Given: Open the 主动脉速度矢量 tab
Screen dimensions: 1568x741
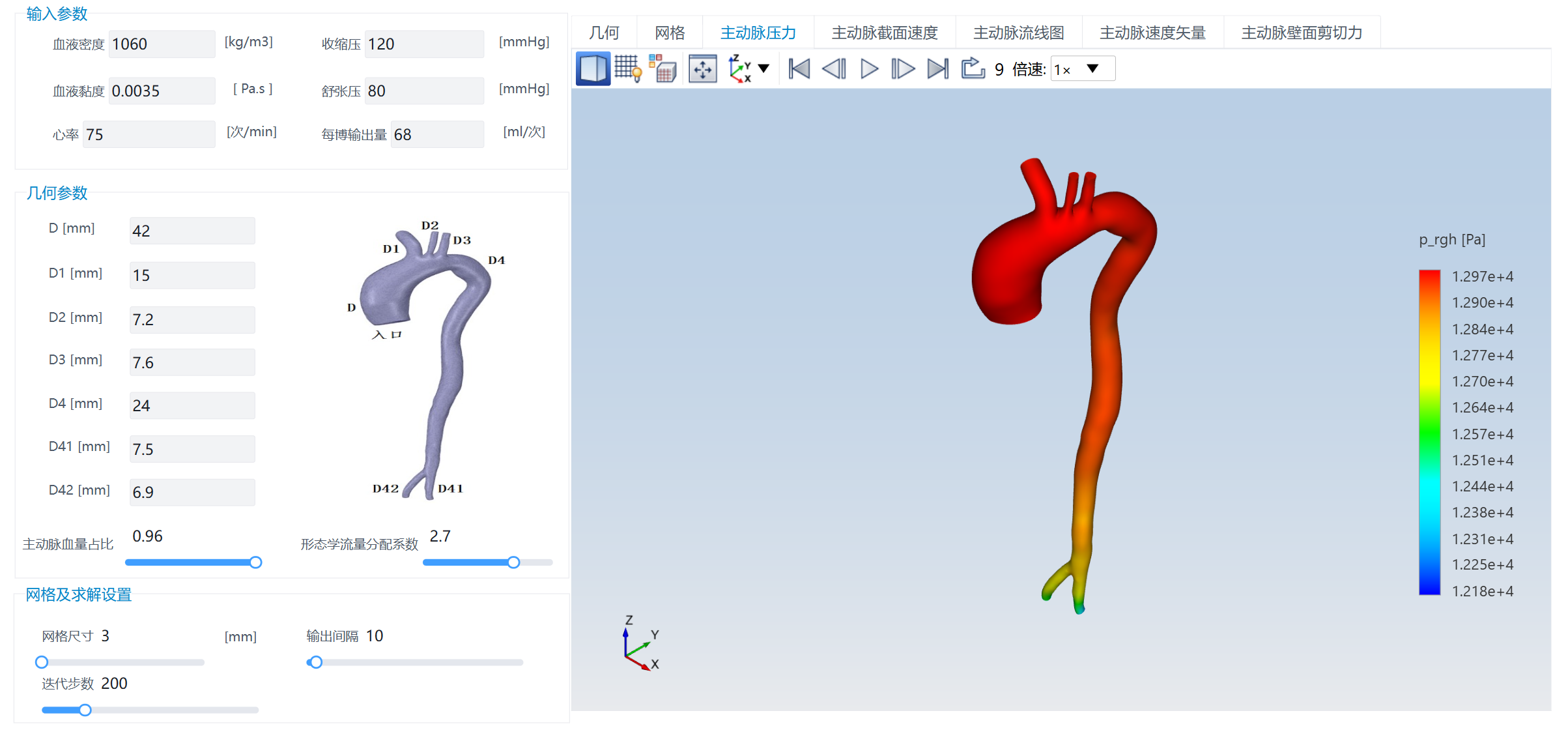Looking at the screenshot, I should pos(1152,33).
